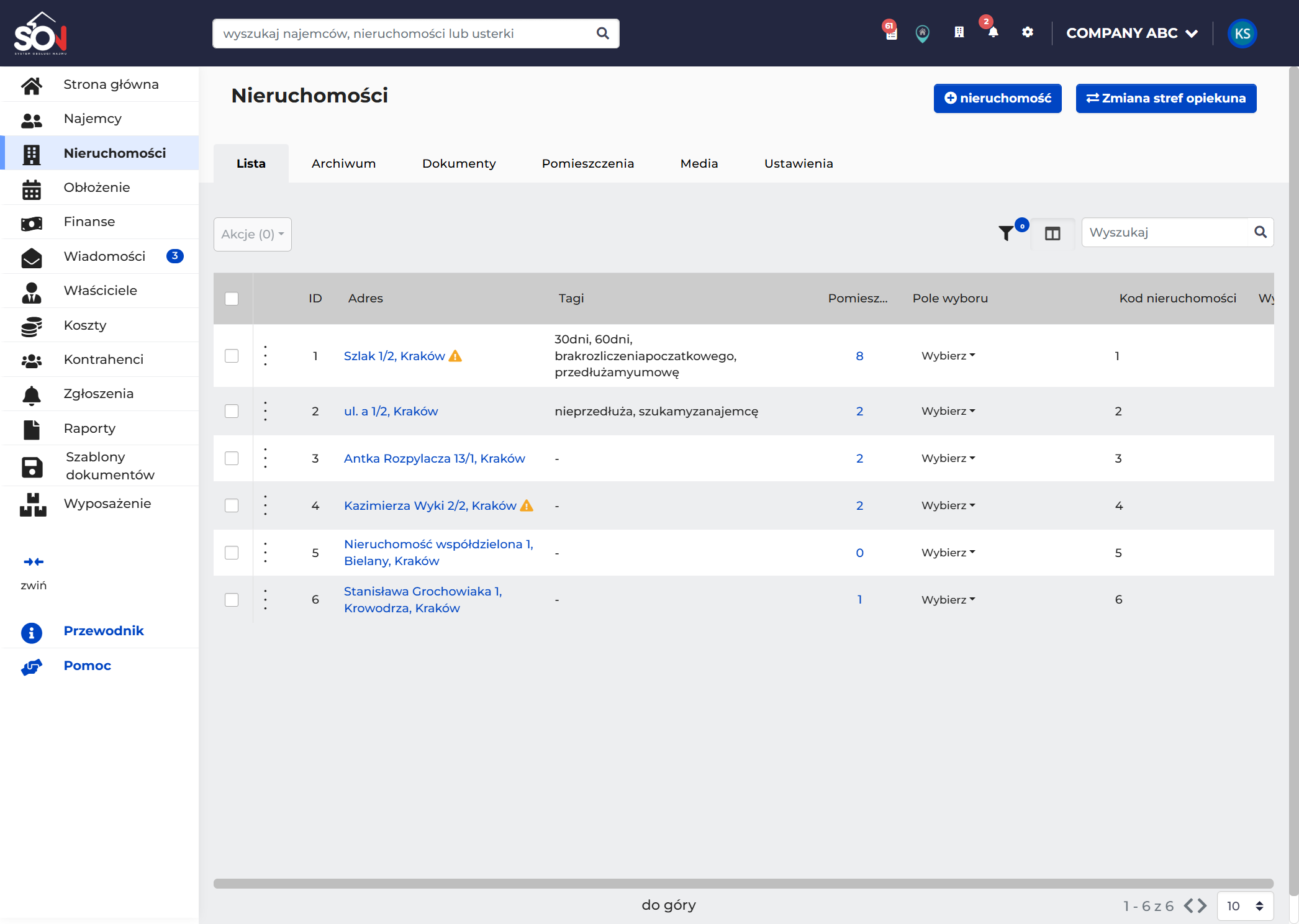
Task: Open Wybierz dropdown for property ID 6
Action: coord(948,600)
